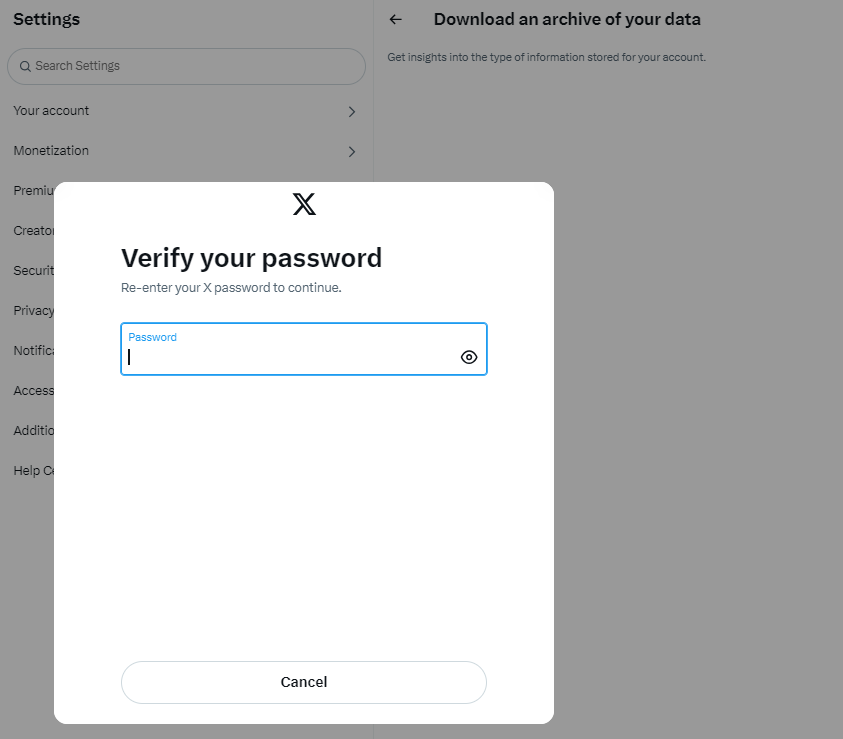Click the magnifier icon in Search Settings

pos(25,66)
